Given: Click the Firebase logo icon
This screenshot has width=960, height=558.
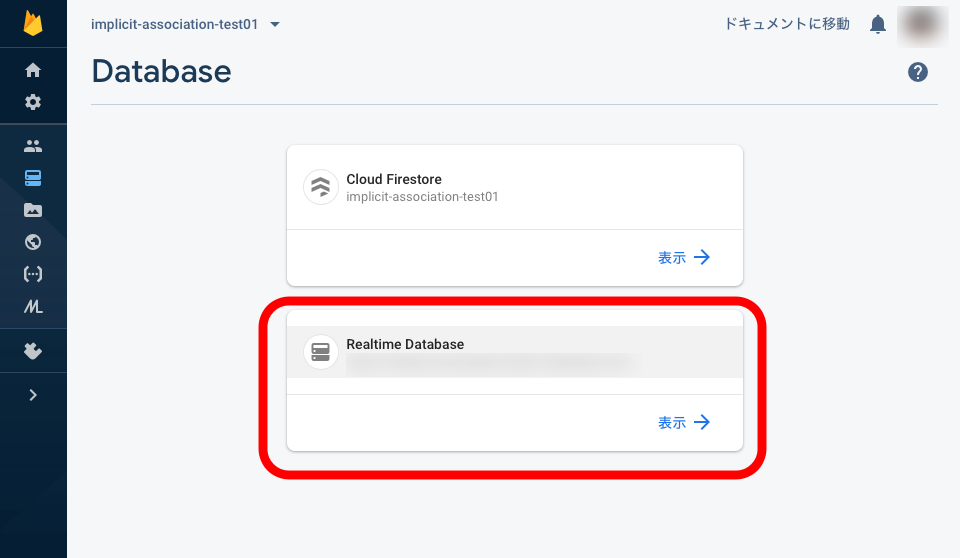Looking at the screenshot, I should pyautogui.click(x=33, y=23).
